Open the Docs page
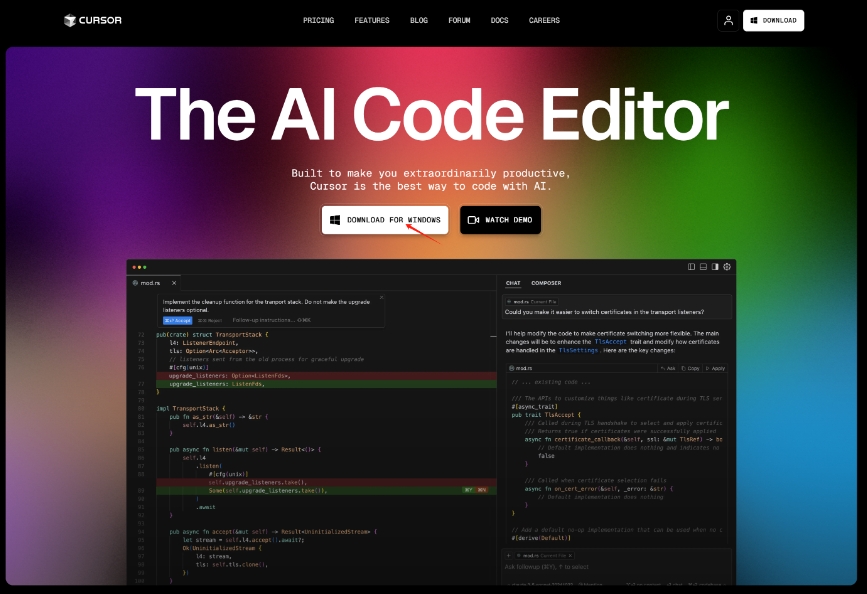 pyautogui.click(x=499, y=20)
